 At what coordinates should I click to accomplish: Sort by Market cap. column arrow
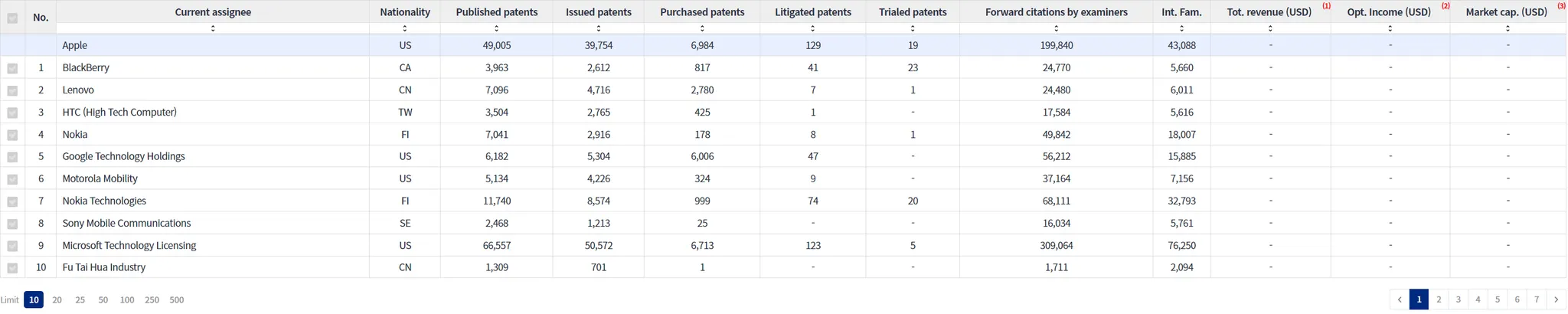[1508, 28]
